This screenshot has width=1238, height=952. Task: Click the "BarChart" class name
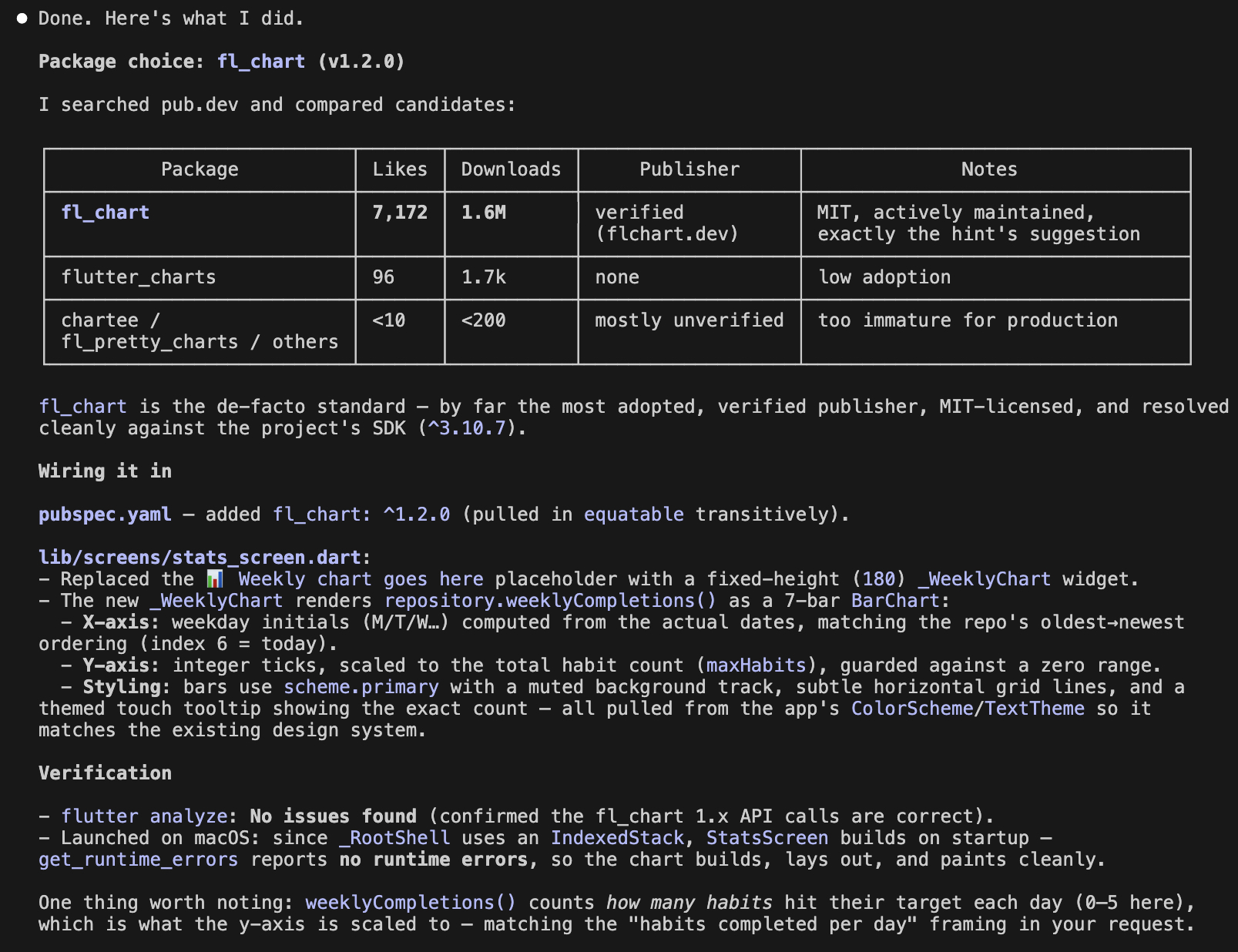coord(895,601)
